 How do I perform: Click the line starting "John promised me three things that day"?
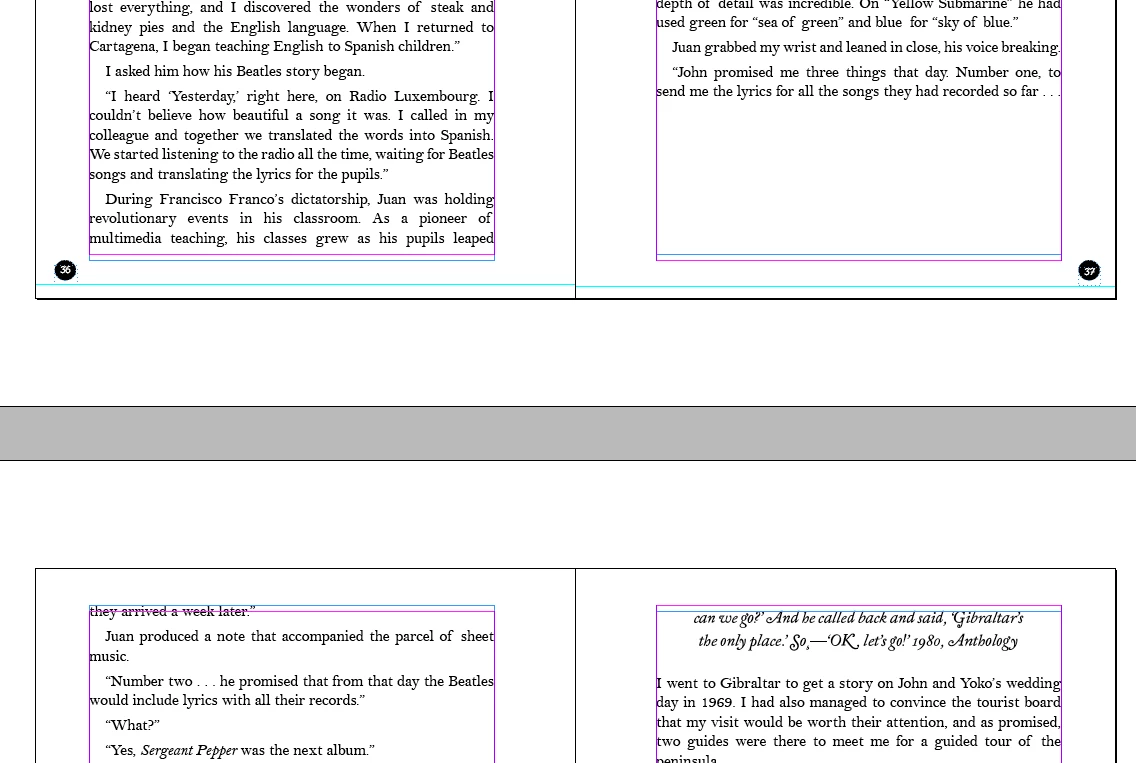[x=866, y=72]
